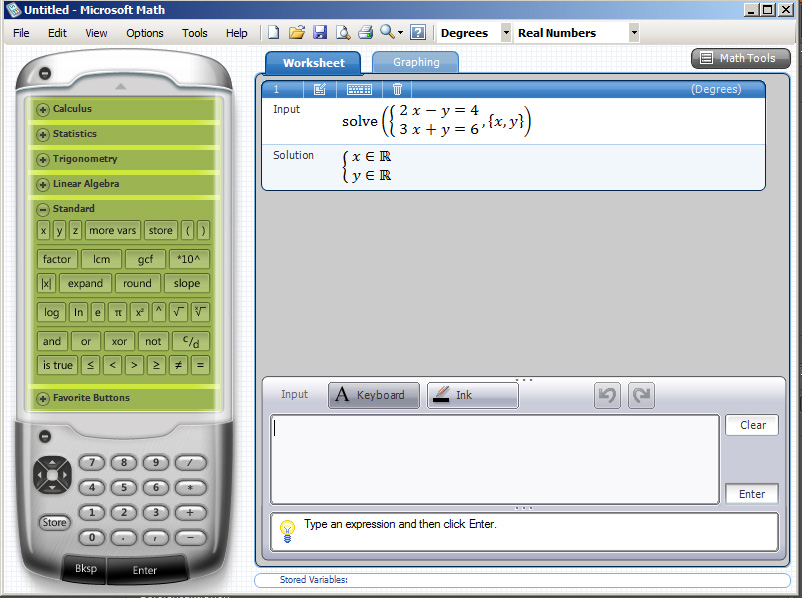The width and height of the screenshot is (802, 598).
Task: Expand the Linear Algebra button group
Action: [x=43, y=184]
